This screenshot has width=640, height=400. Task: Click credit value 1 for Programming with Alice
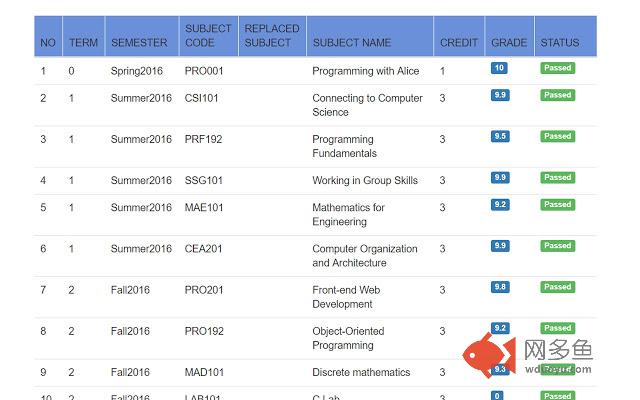(442, 71)
